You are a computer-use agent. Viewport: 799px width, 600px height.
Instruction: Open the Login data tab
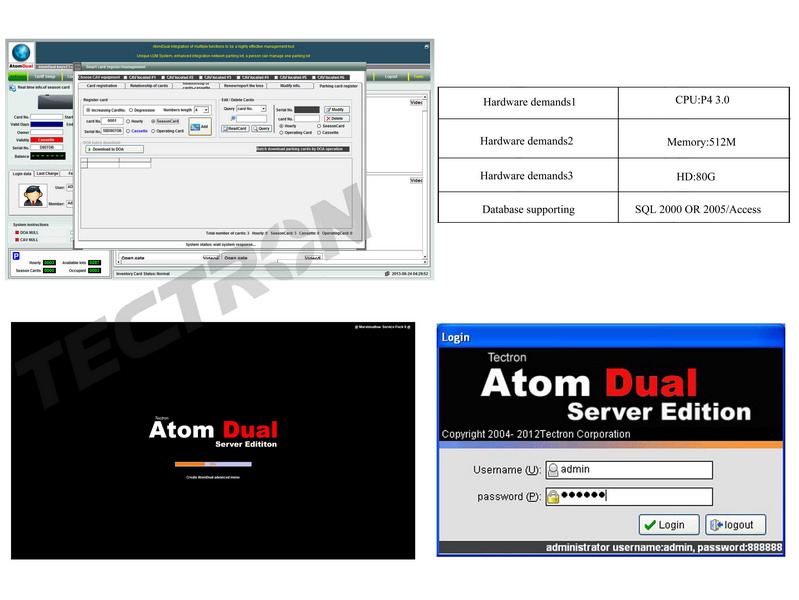point(21,174)
